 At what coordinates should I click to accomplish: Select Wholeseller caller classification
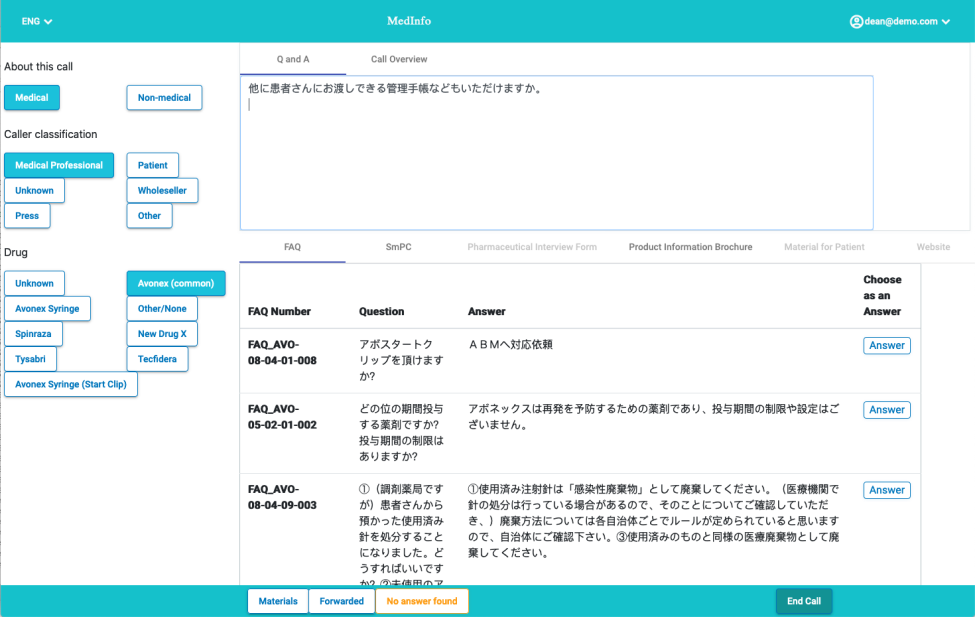[162, 190]
